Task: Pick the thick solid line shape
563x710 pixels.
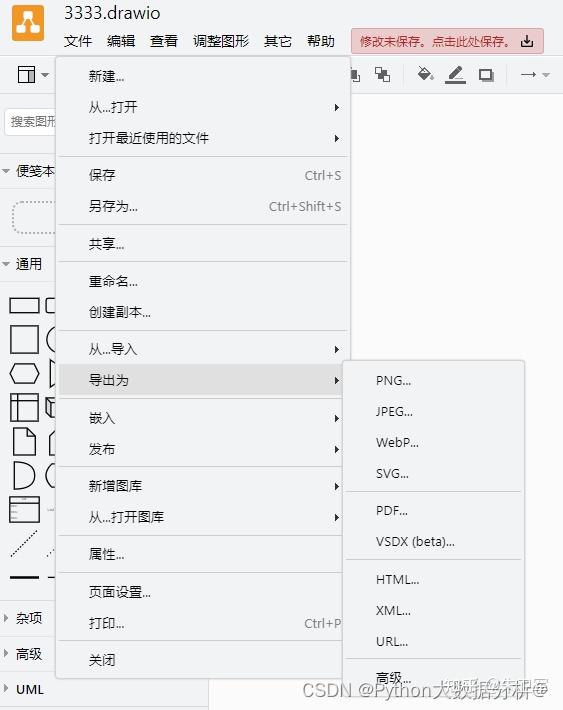Action: click(x=24, y=577)
